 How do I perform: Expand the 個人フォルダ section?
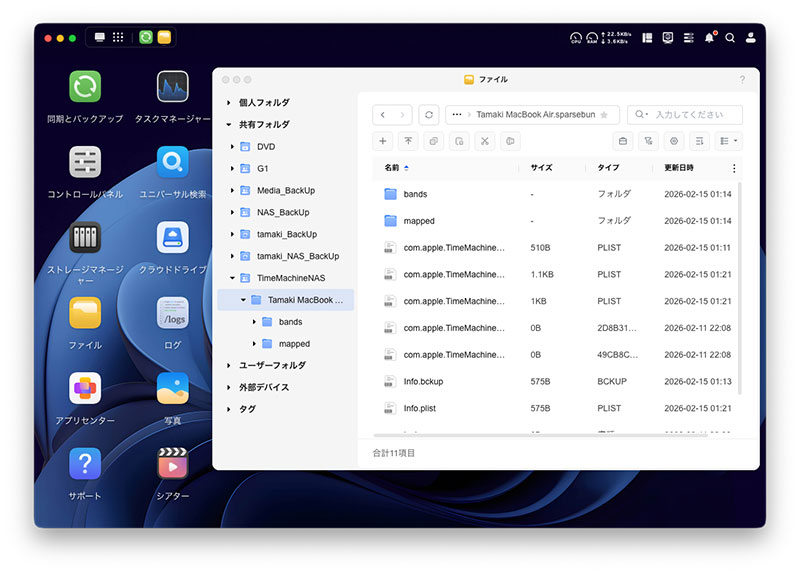pyautogui.click(x=228, y=103)
